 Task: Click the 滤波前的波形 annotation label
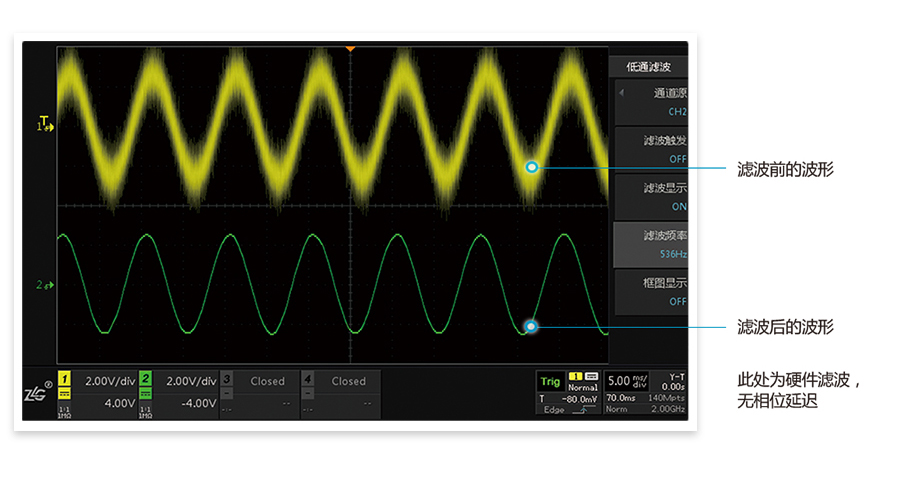tap(785, 169)
